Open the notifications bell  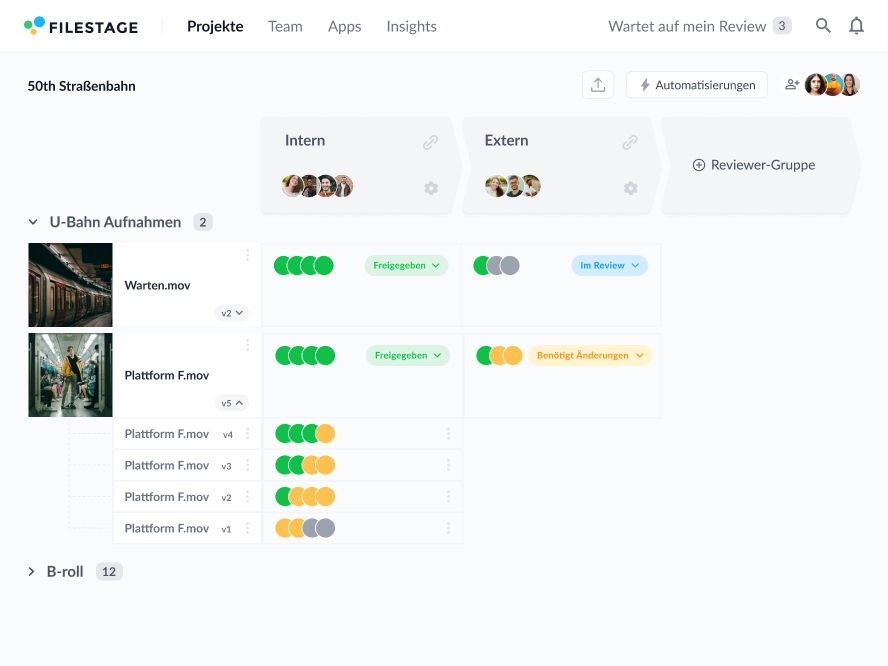click(856, 26)
